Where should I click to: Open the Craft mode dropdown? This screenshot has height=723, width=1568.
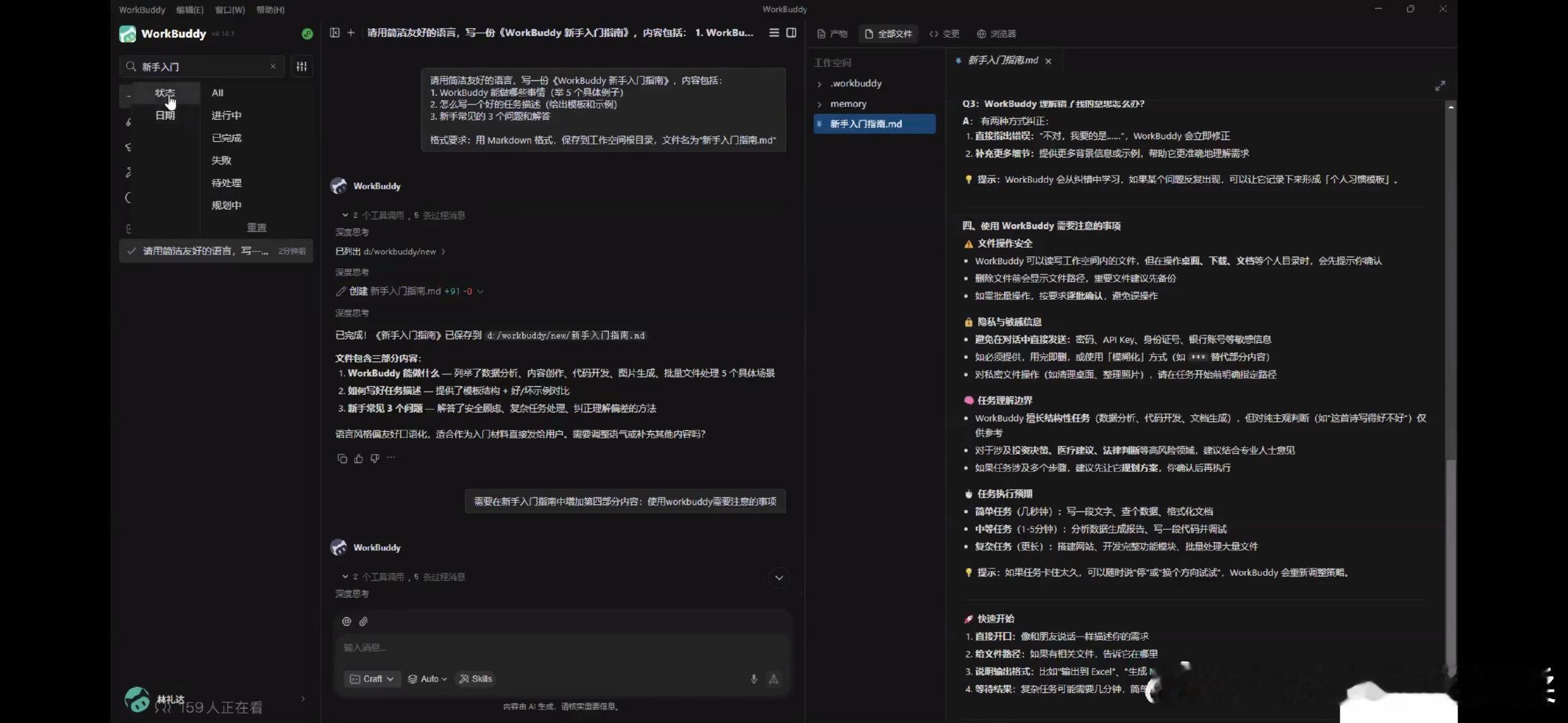pyautogui.click(x=372, y=679)
